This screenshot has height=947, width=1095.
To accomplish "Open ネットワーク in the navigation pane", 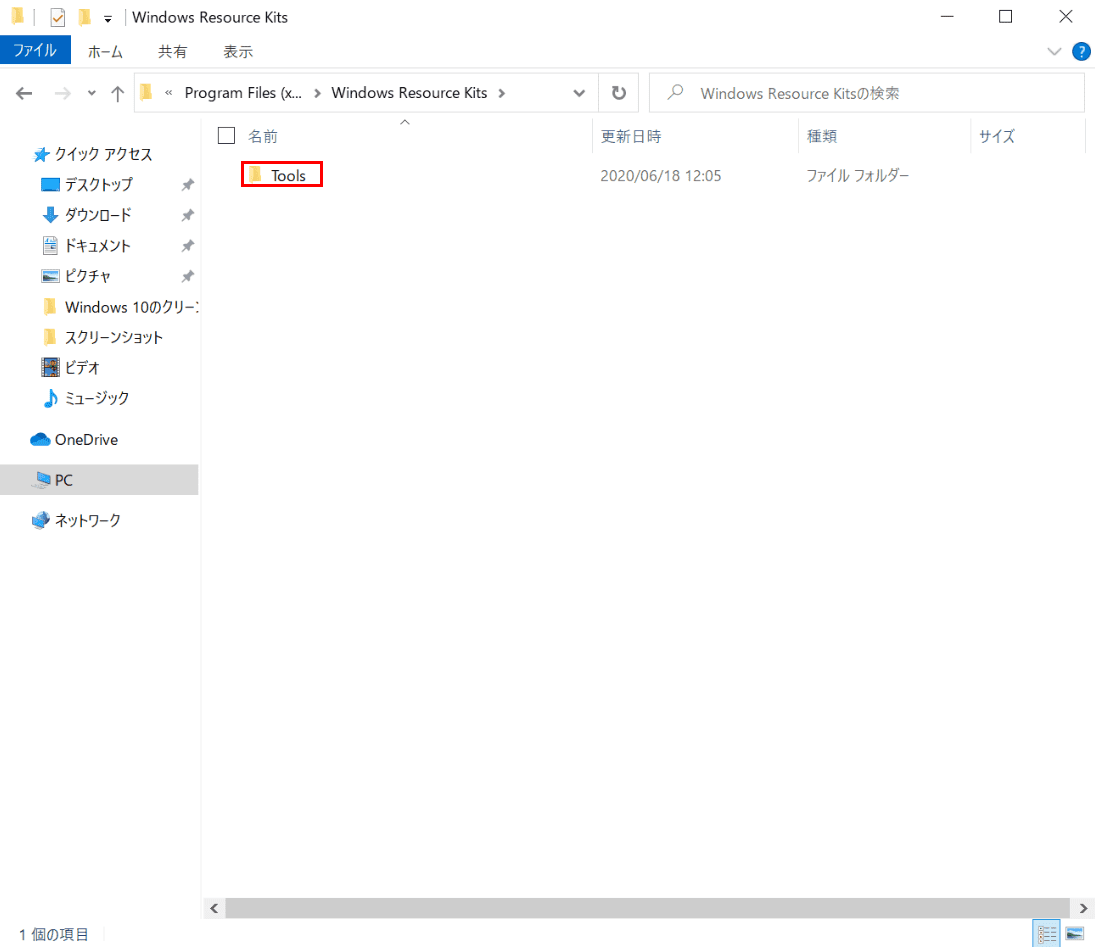I will pyautogui.click(x=88, y=520).
